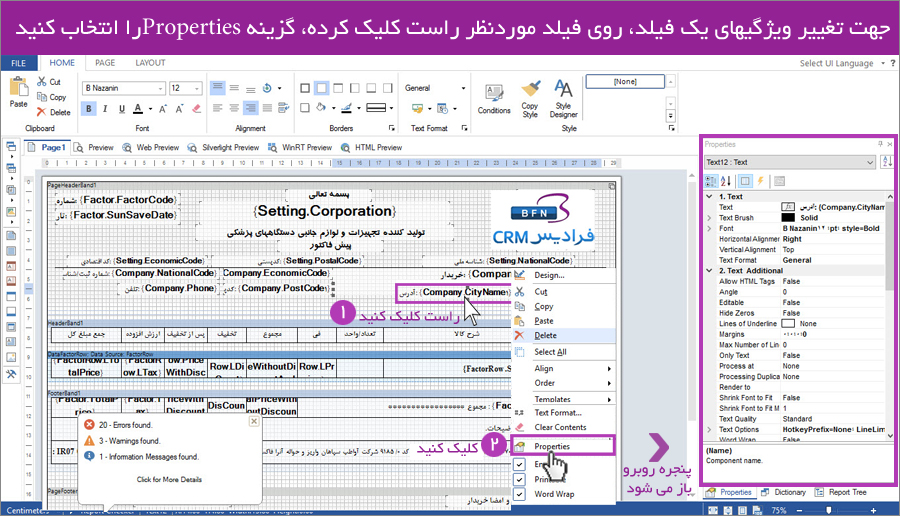The image size is (900, 516).
Task: Click the red Delete icon in ribbon
Action: tap(41, 112)
